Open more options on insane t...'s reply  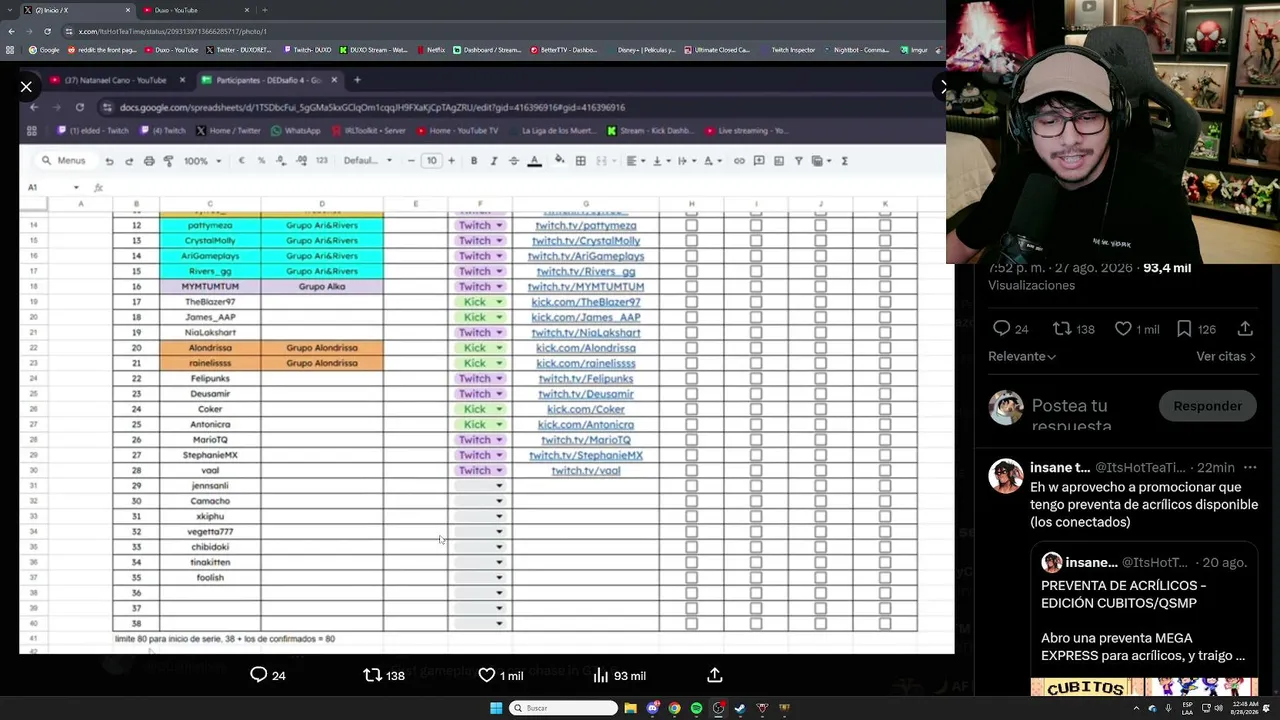[1250, 467]
